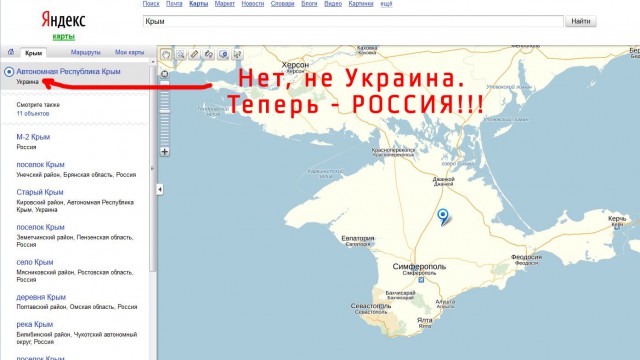
Task: Click the green карты link under logo
Action: 64,37
